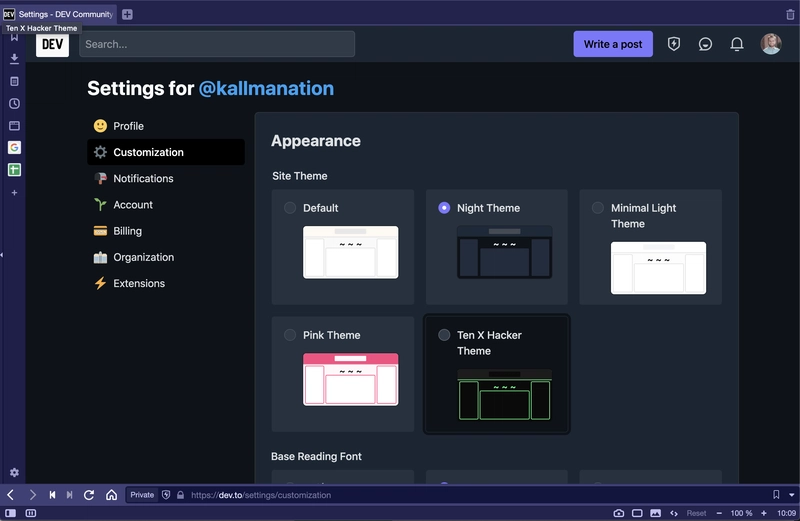
Task: Open the Window panel in the sidebar
Action: (14, 126)
